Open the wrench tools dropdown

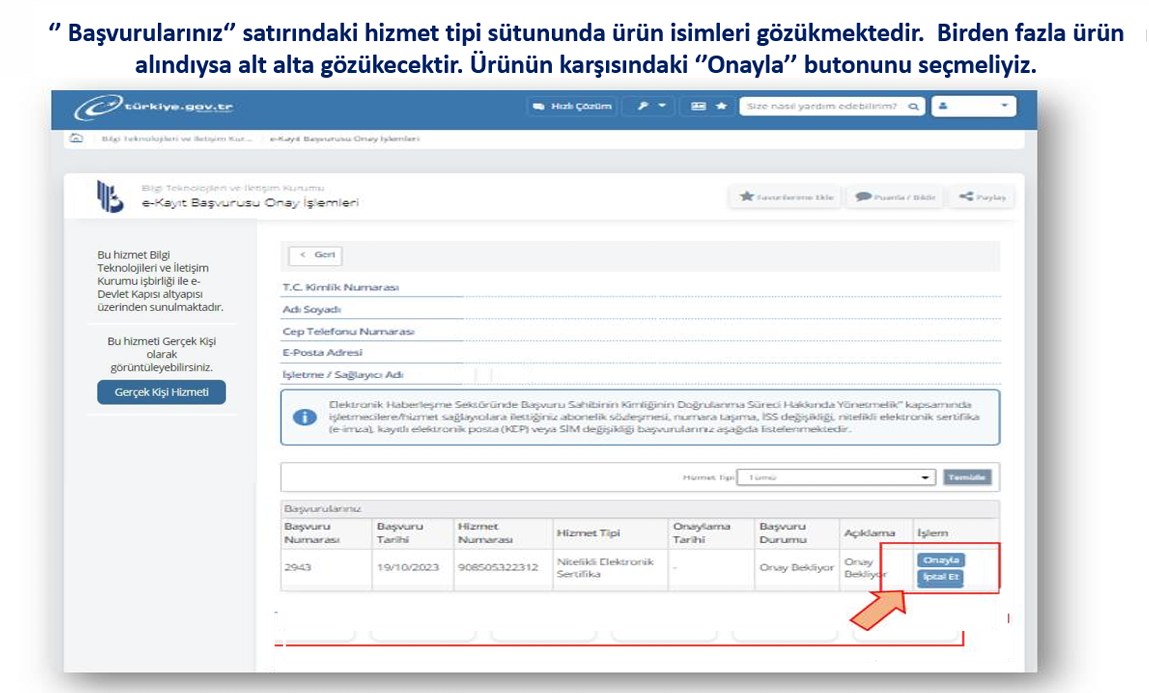point(651,106)
